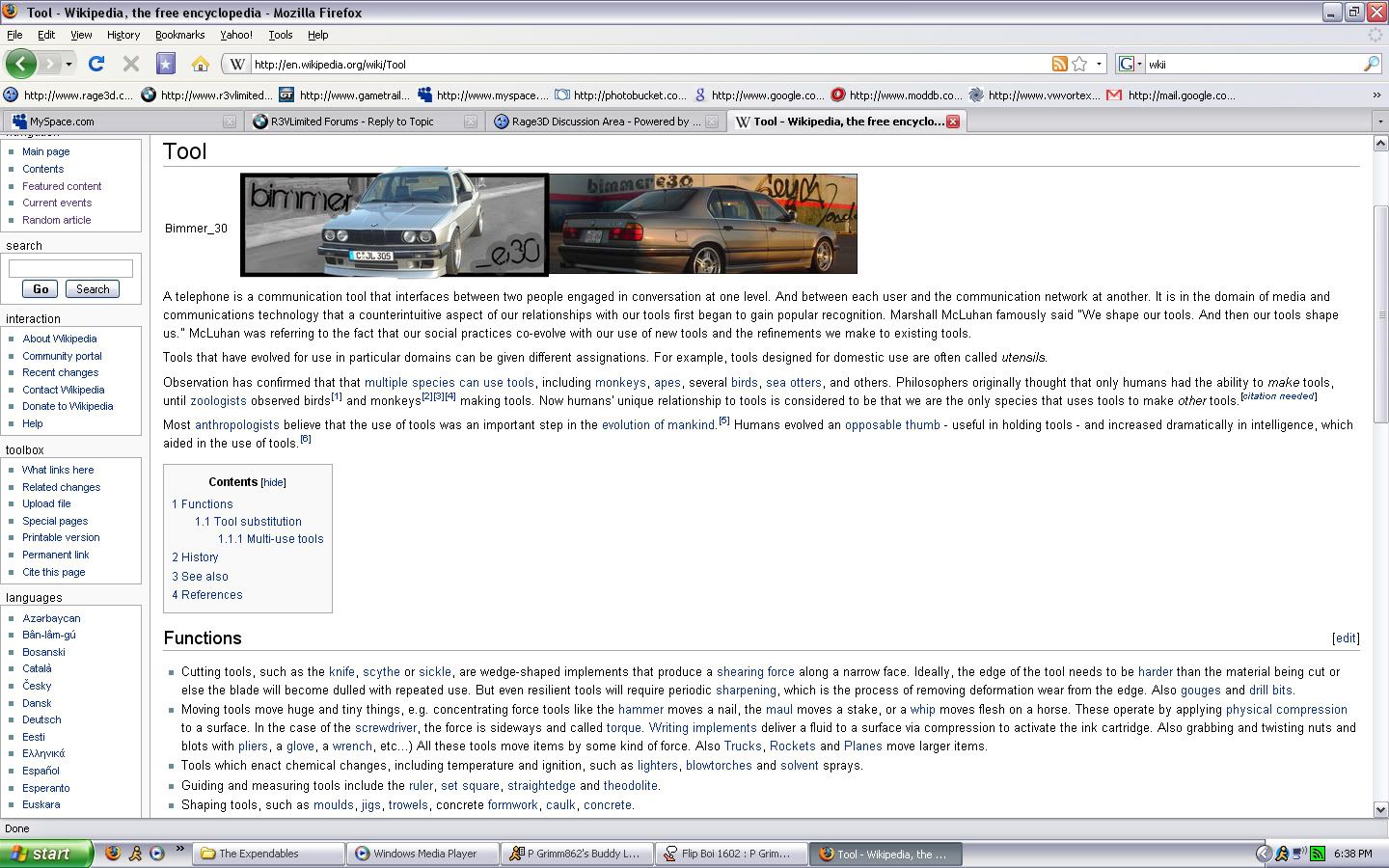Open the list all tabs dropdown

(1380, 122)
